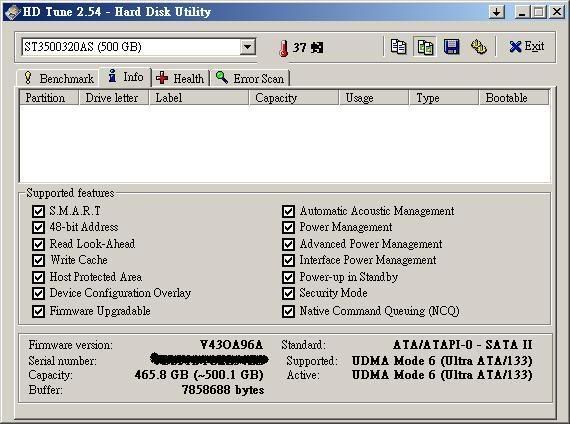The image size is (570, 424).
Task: Switch to the Benchmark tab
Action: (x=59, y=79)
